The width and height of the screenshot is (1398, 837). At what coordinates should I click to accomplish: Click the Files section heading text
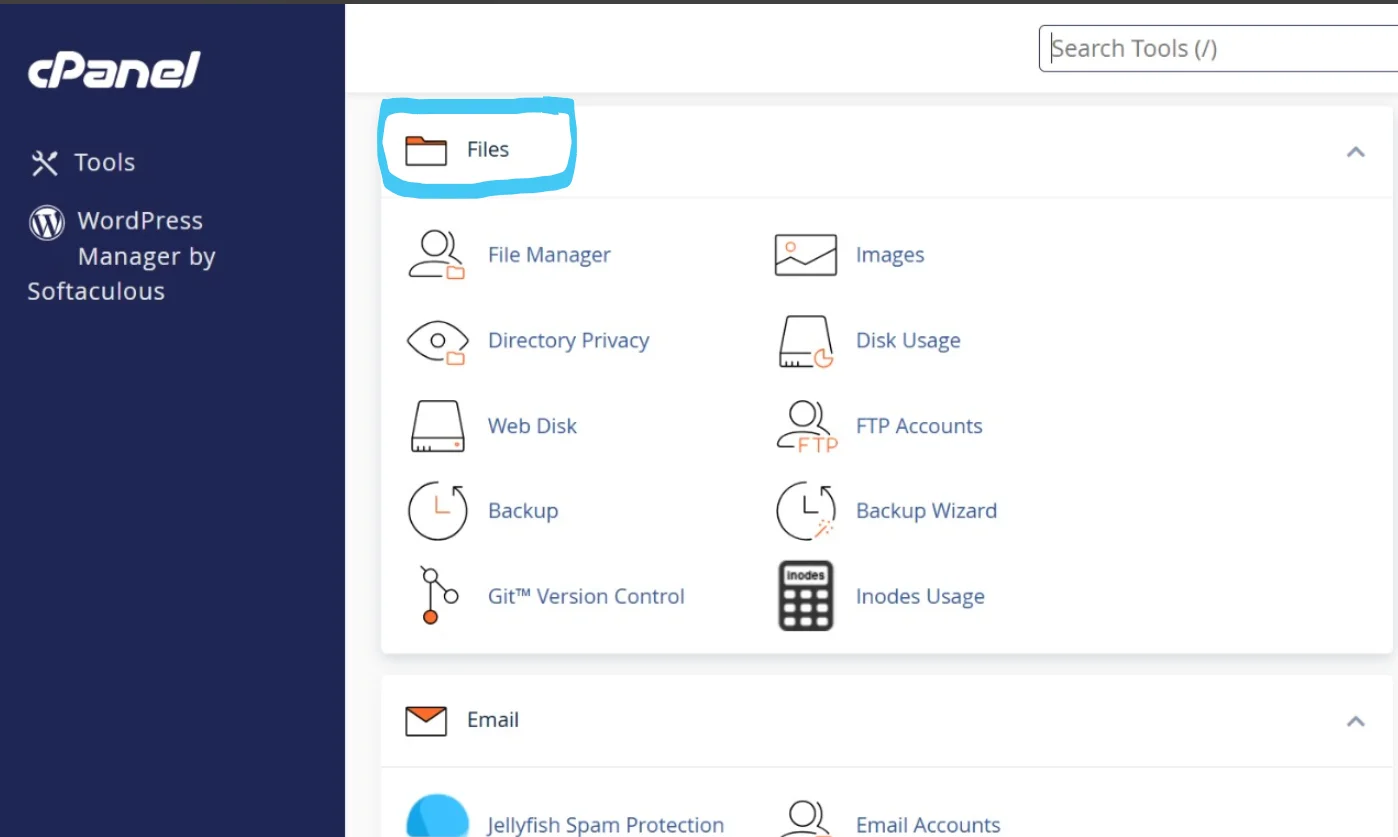pyautogui.click(x=488, y=150)
